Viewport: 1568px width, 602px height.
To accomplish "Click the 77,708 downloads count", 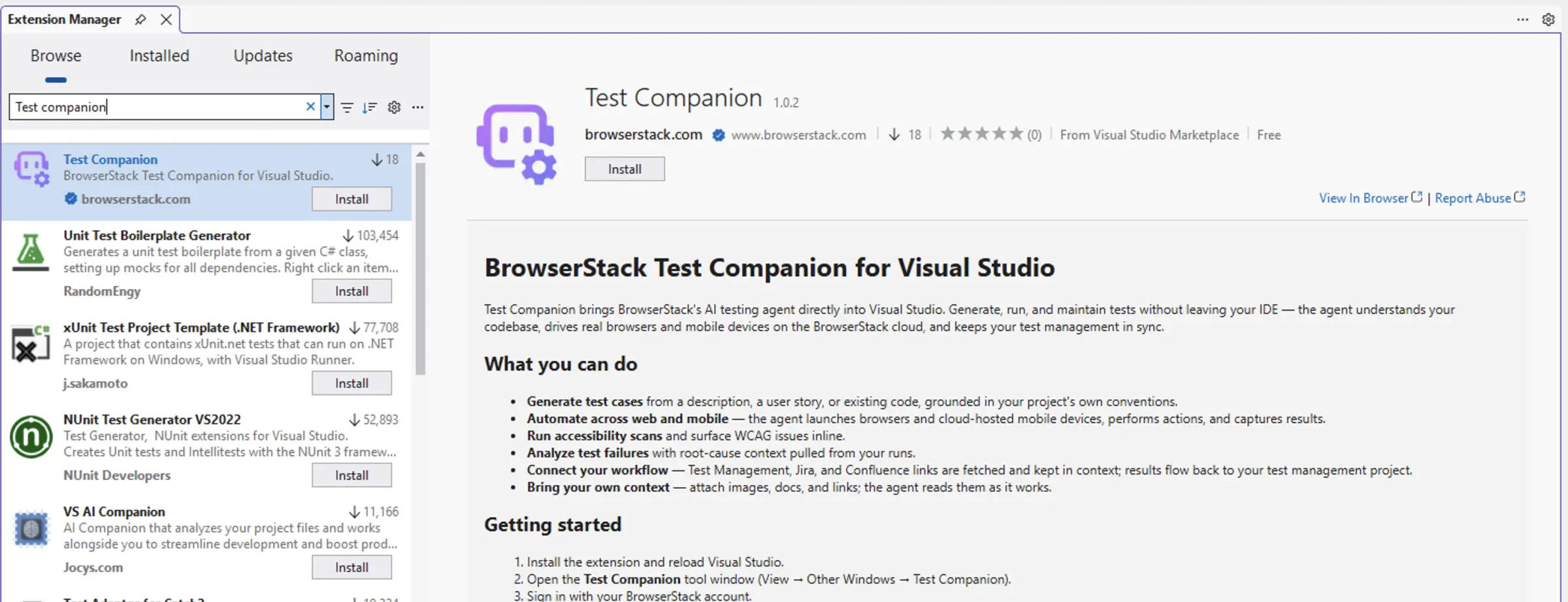I will (380, 328).
